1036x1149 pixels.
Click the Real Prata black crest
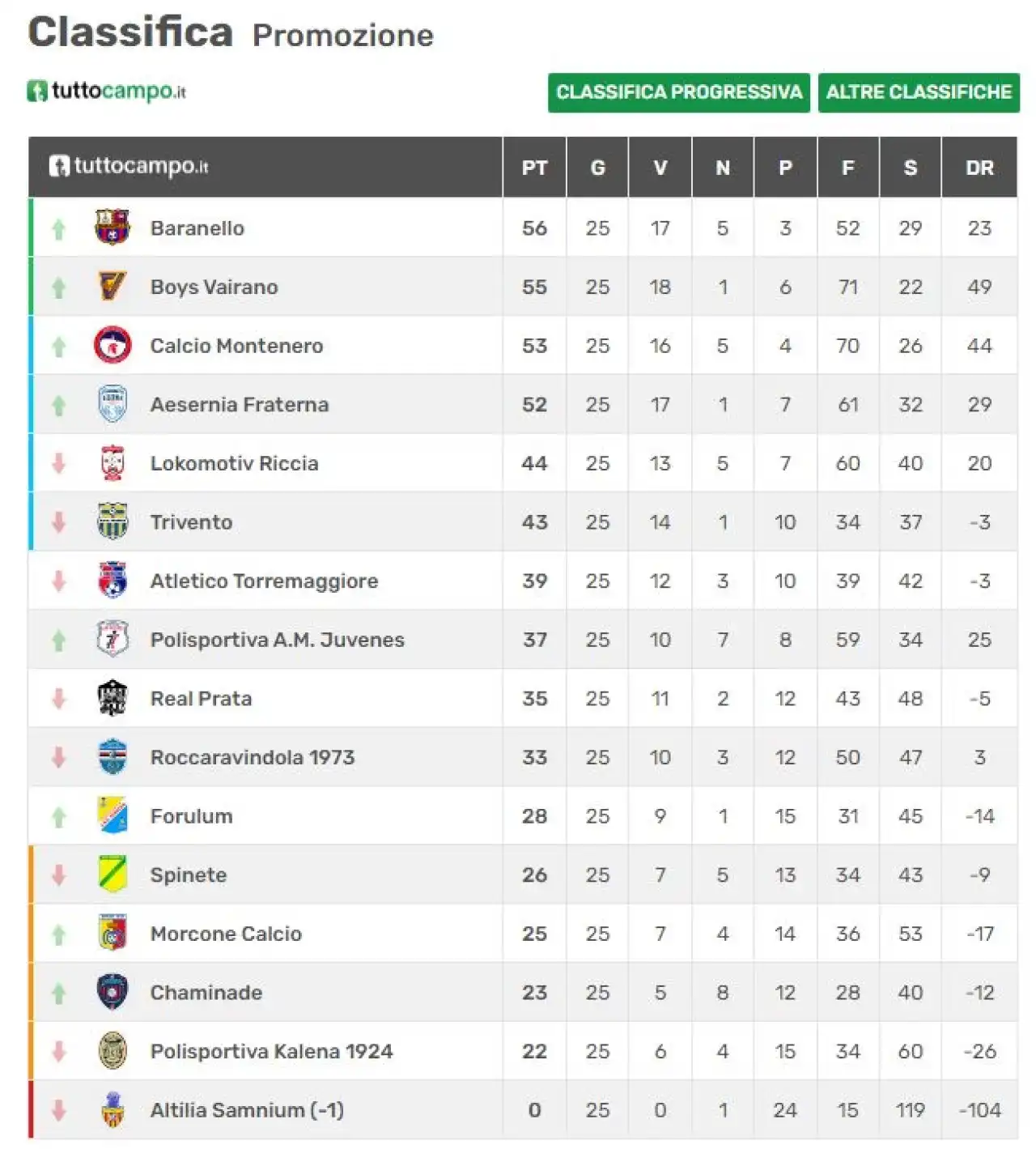point(112,698)
